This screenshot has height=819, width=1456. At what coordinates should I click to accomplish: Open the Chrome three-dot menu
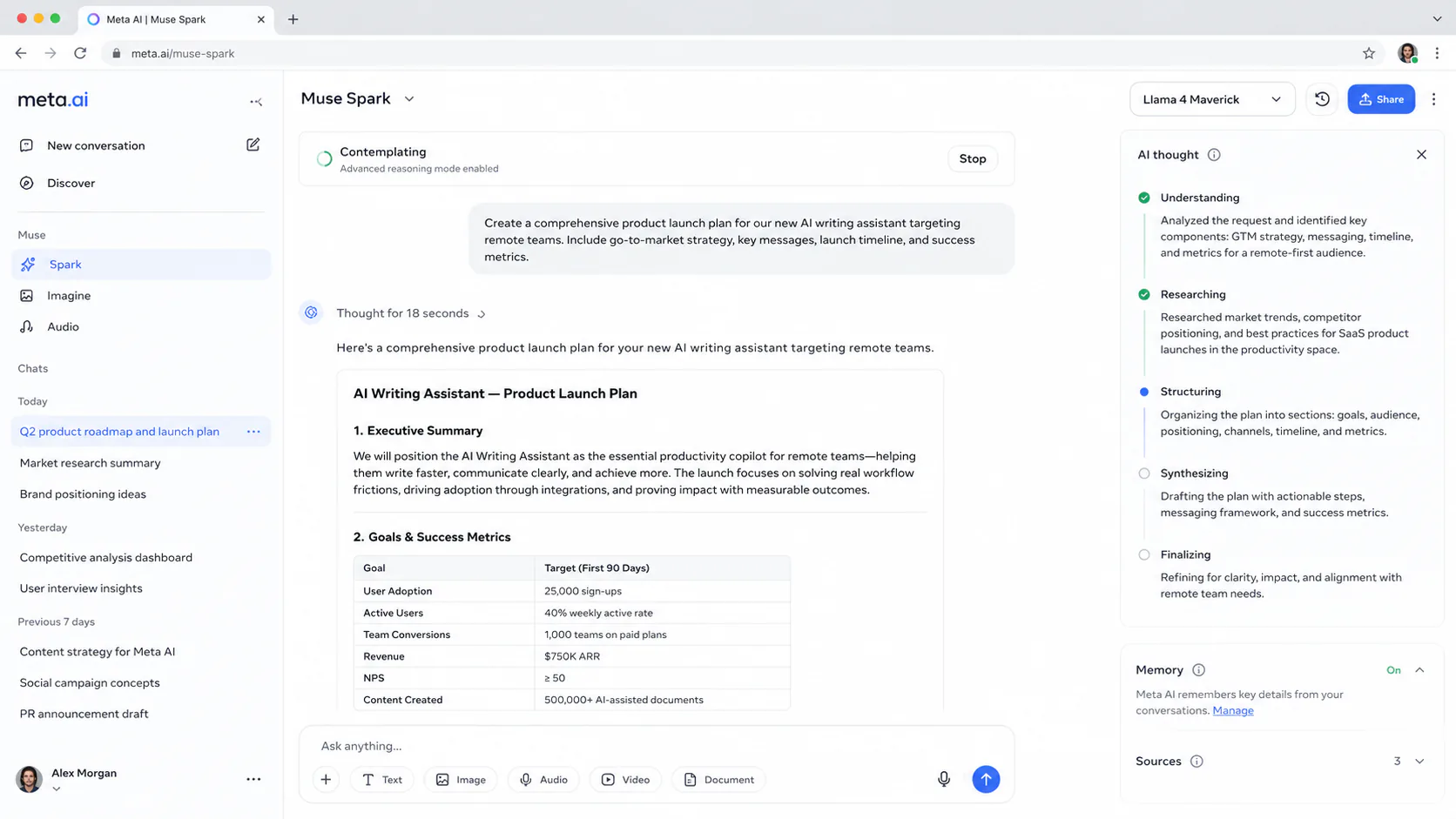coord(1437,53)
